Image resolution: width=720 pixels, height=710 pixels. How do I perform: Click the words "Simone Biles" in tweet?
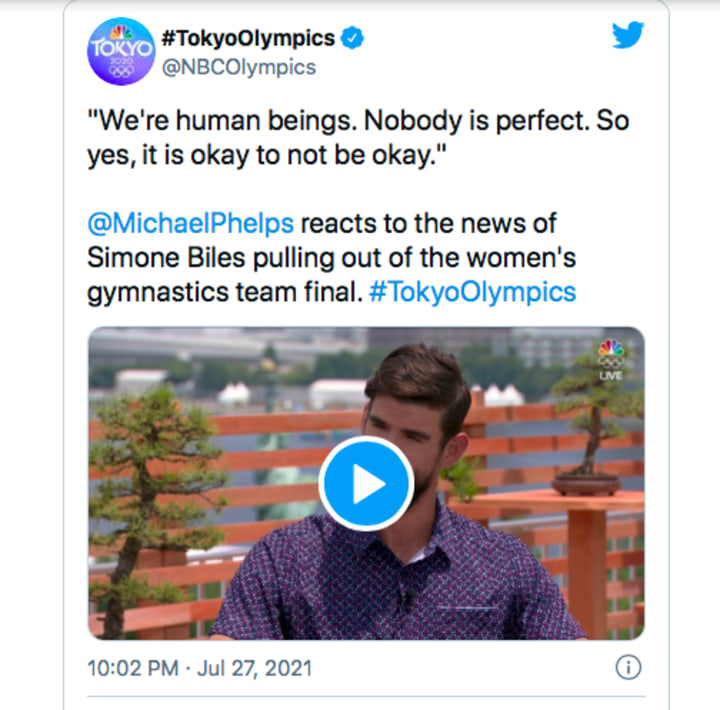coord(153,256)
